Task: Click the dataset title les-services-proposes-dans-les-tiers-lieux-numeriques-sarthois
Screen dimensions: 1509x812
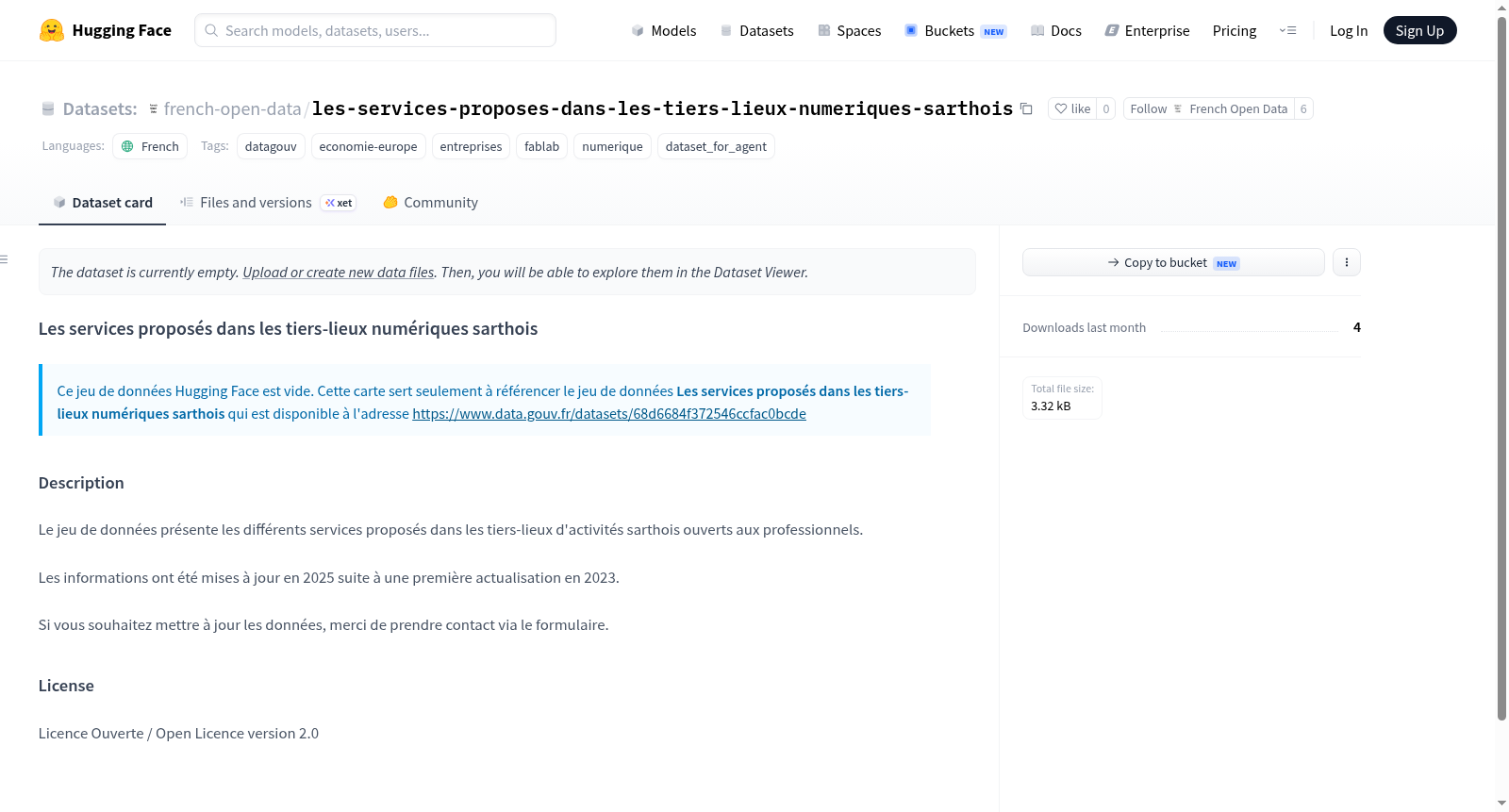Action: (x=662, y=108)
